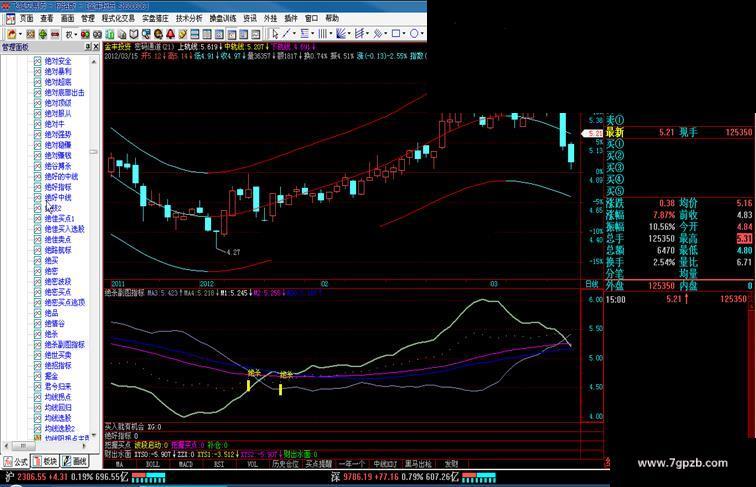Select 君令归来 indicator in the list
The width and height of the screenshot is (756, 487).
58,386
